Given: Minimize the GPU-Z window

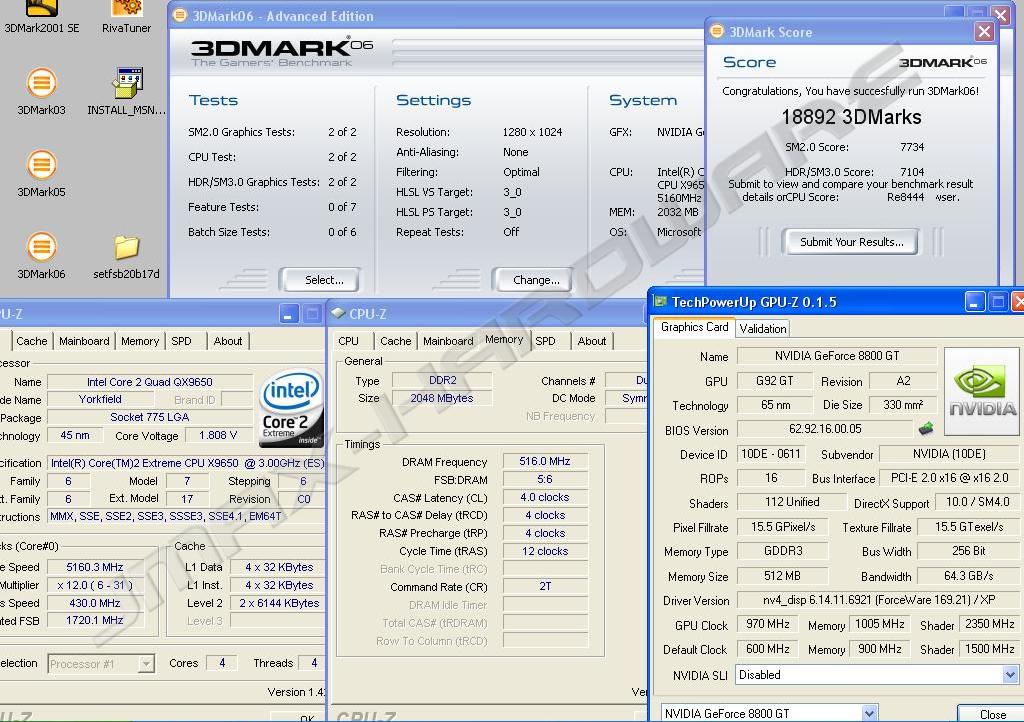Looking at the screenshot, I should (974, 302).
